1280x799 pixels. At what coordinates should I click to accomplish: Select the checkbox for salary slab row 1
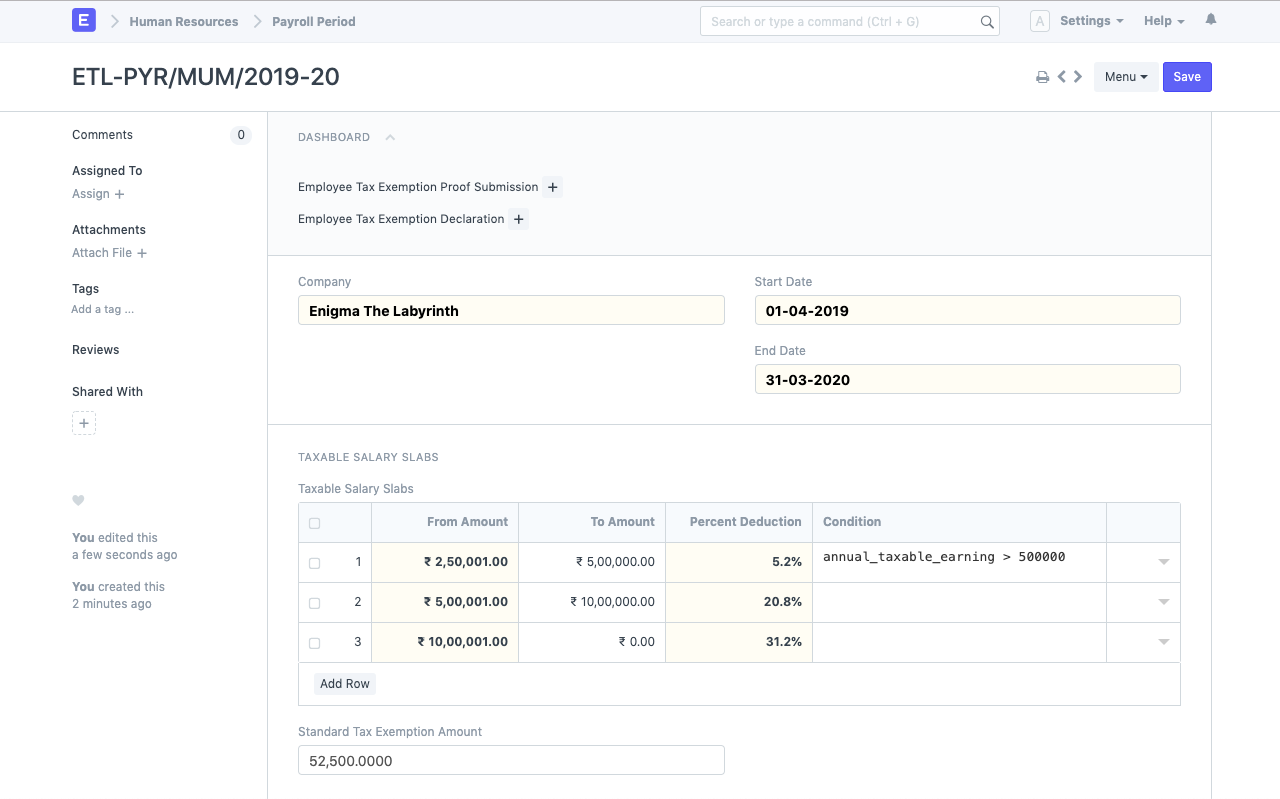pos(314,562)
